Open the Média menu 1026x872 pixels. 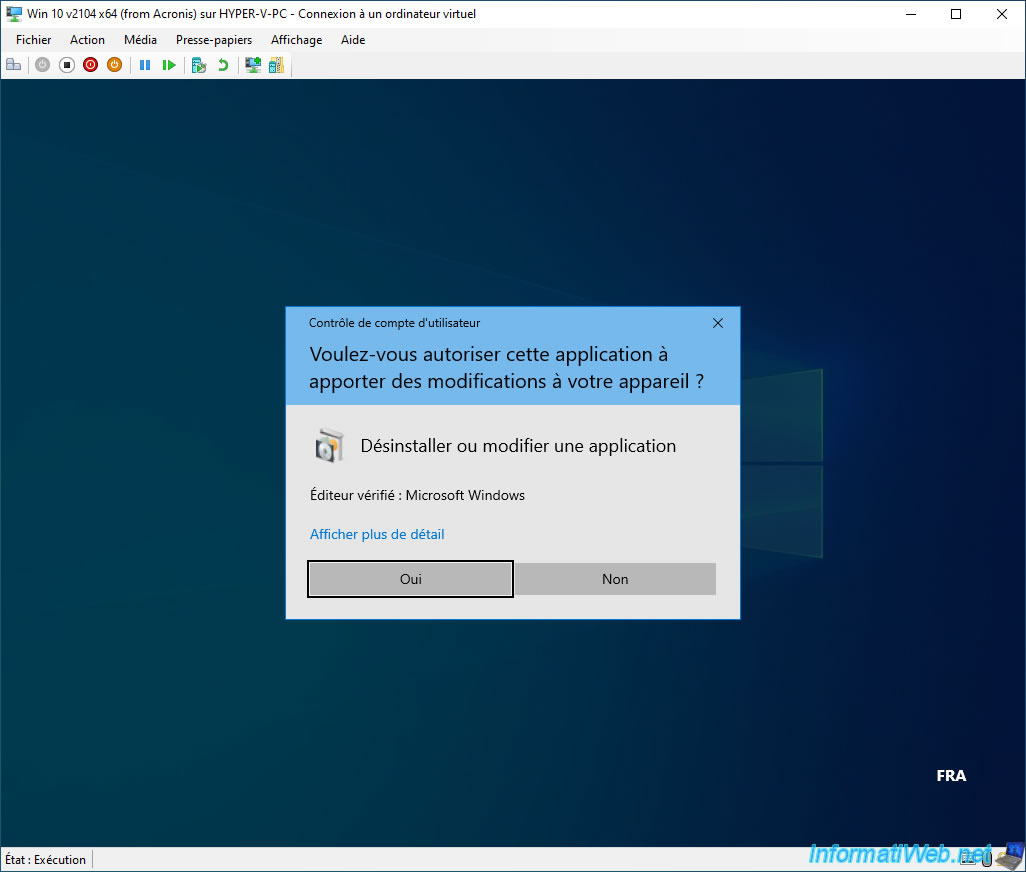140,40
